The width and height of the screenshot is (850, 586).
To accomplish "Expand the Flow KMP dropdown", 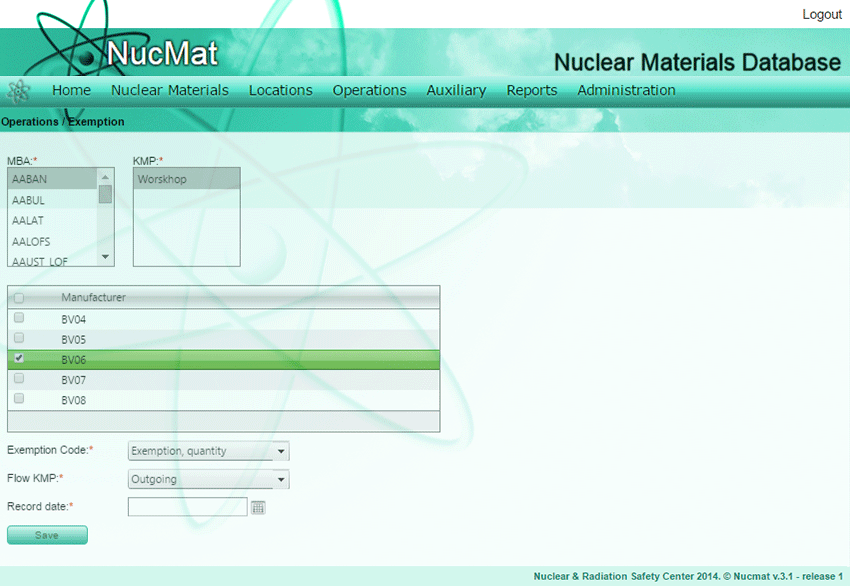I will coord(208,479).
